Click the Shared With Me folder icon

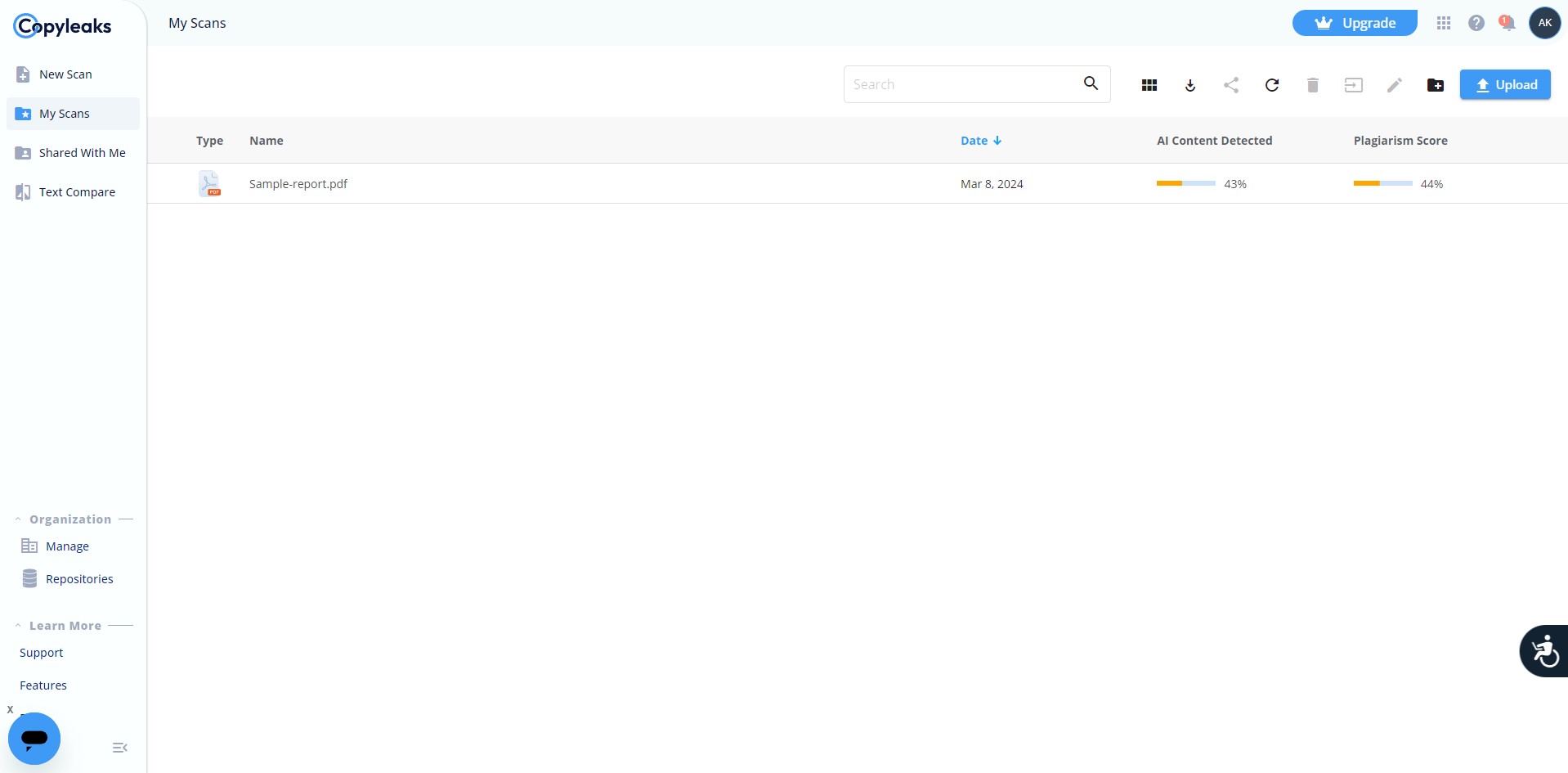23,153
